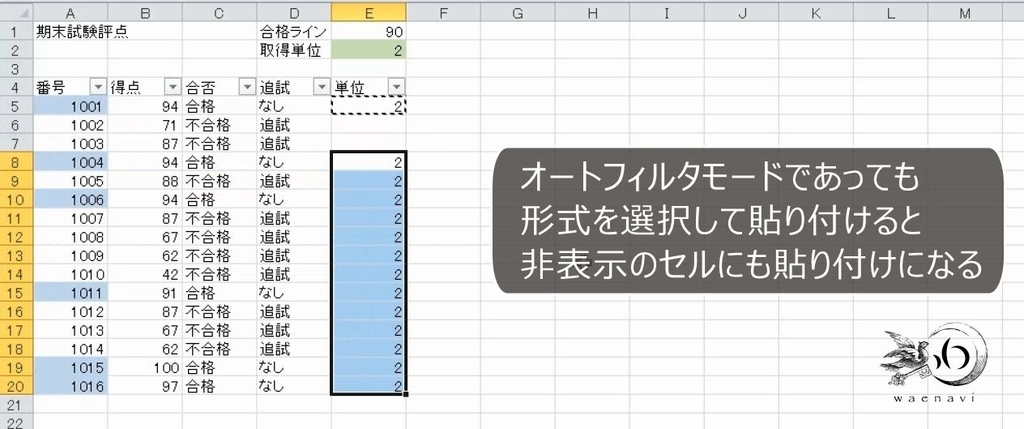
Task: Open the 単位 filter dropdown
Action: click(396, 87)
